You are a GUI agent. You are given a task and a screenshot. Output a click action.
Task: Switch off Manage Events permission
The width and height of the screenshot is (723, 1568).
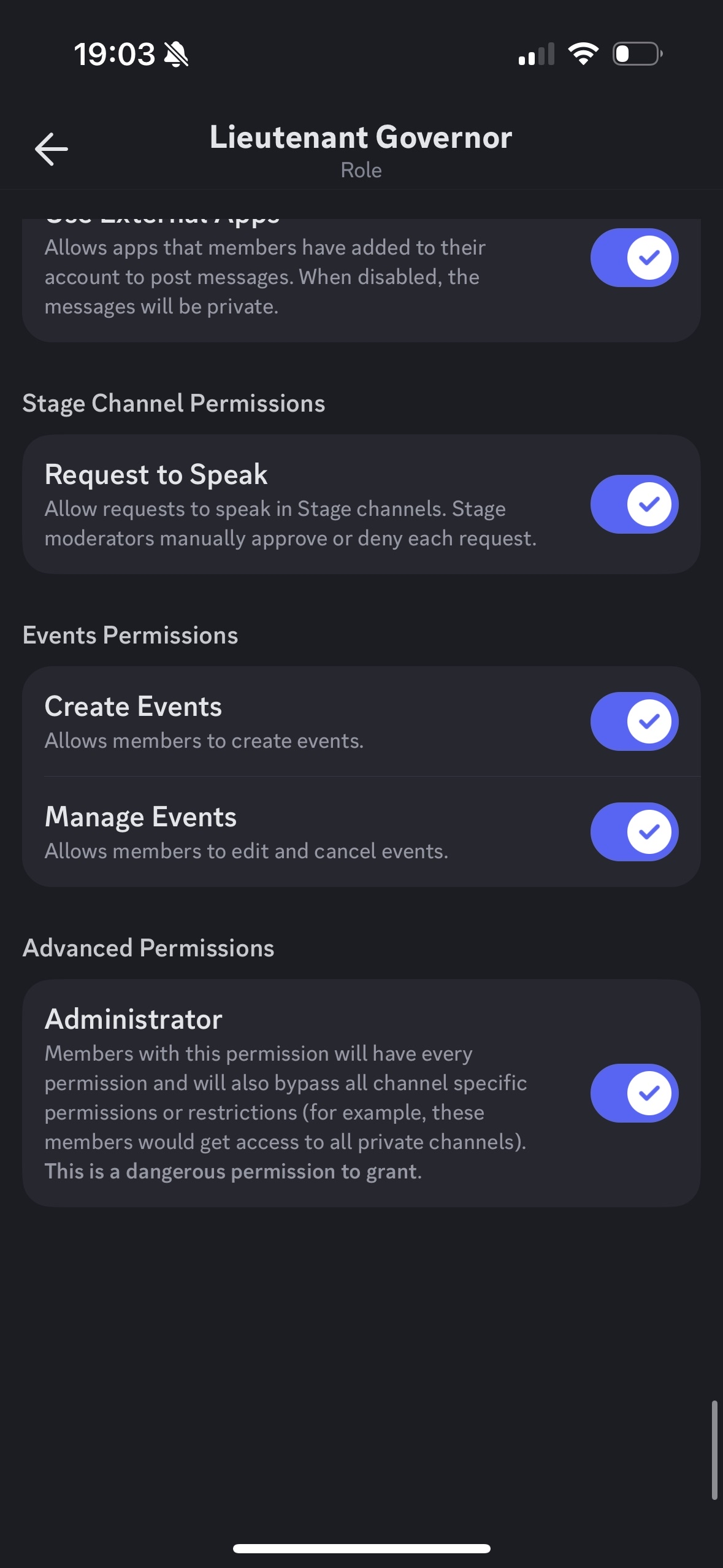634,832
